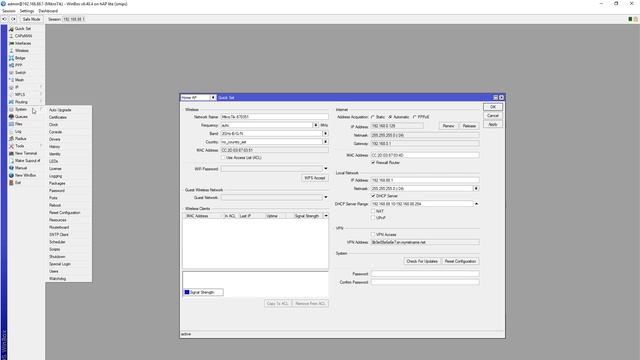
Task: Toggle the DHCP Server checkbox
Action: pos(373,196)
